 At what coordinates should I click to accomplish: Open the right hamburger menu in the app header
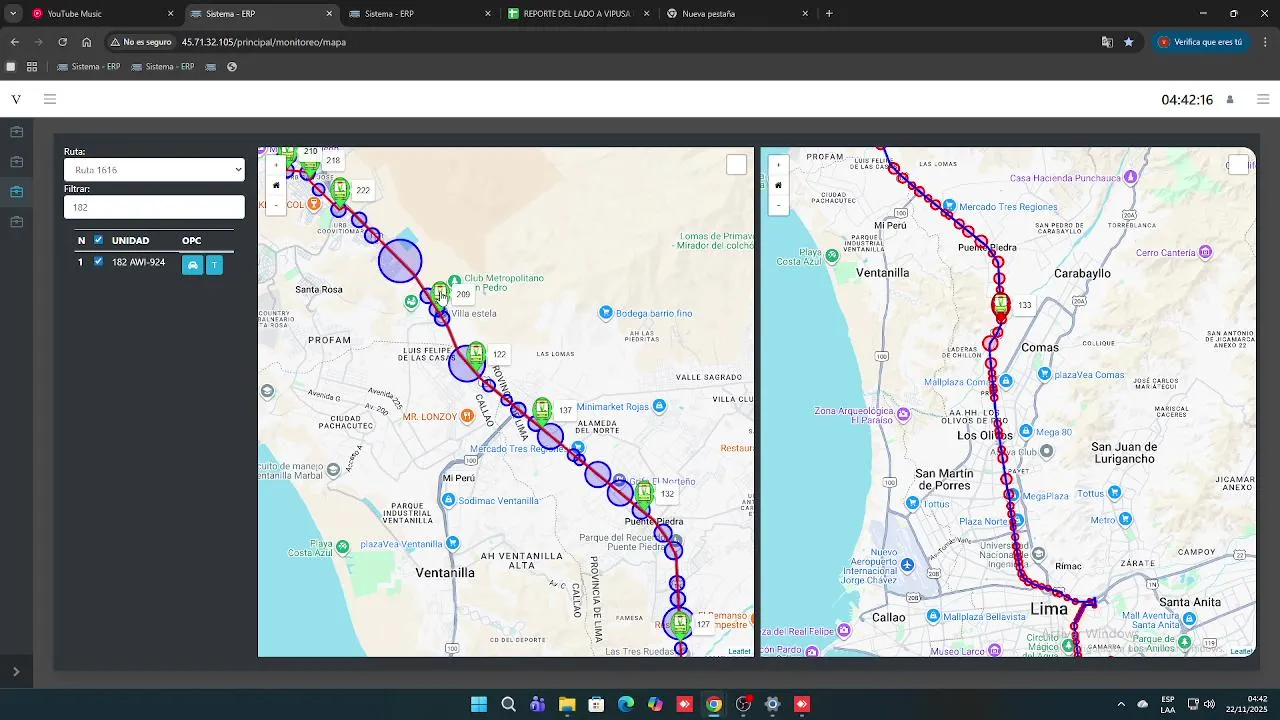click(1263, 99)
